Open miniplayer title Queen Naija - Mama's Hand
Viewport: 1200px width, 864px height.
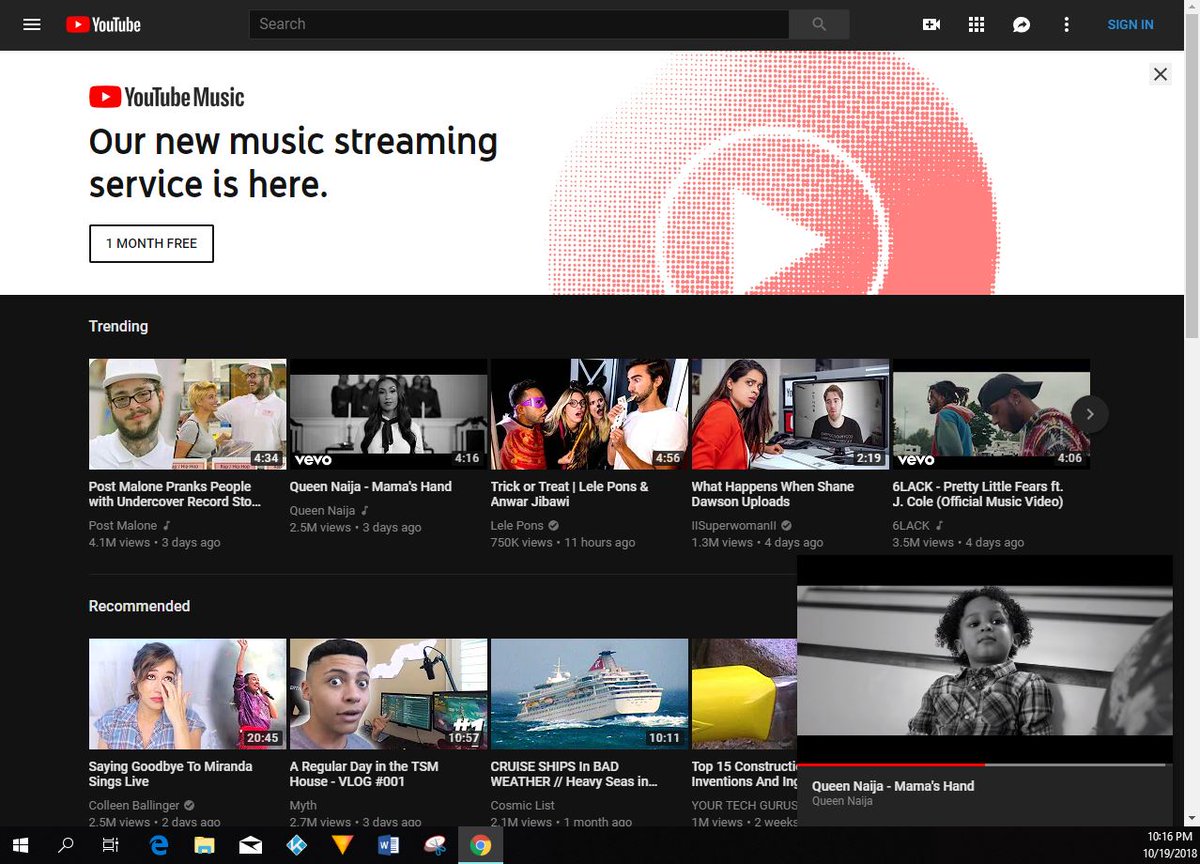[x=893, y=786]
